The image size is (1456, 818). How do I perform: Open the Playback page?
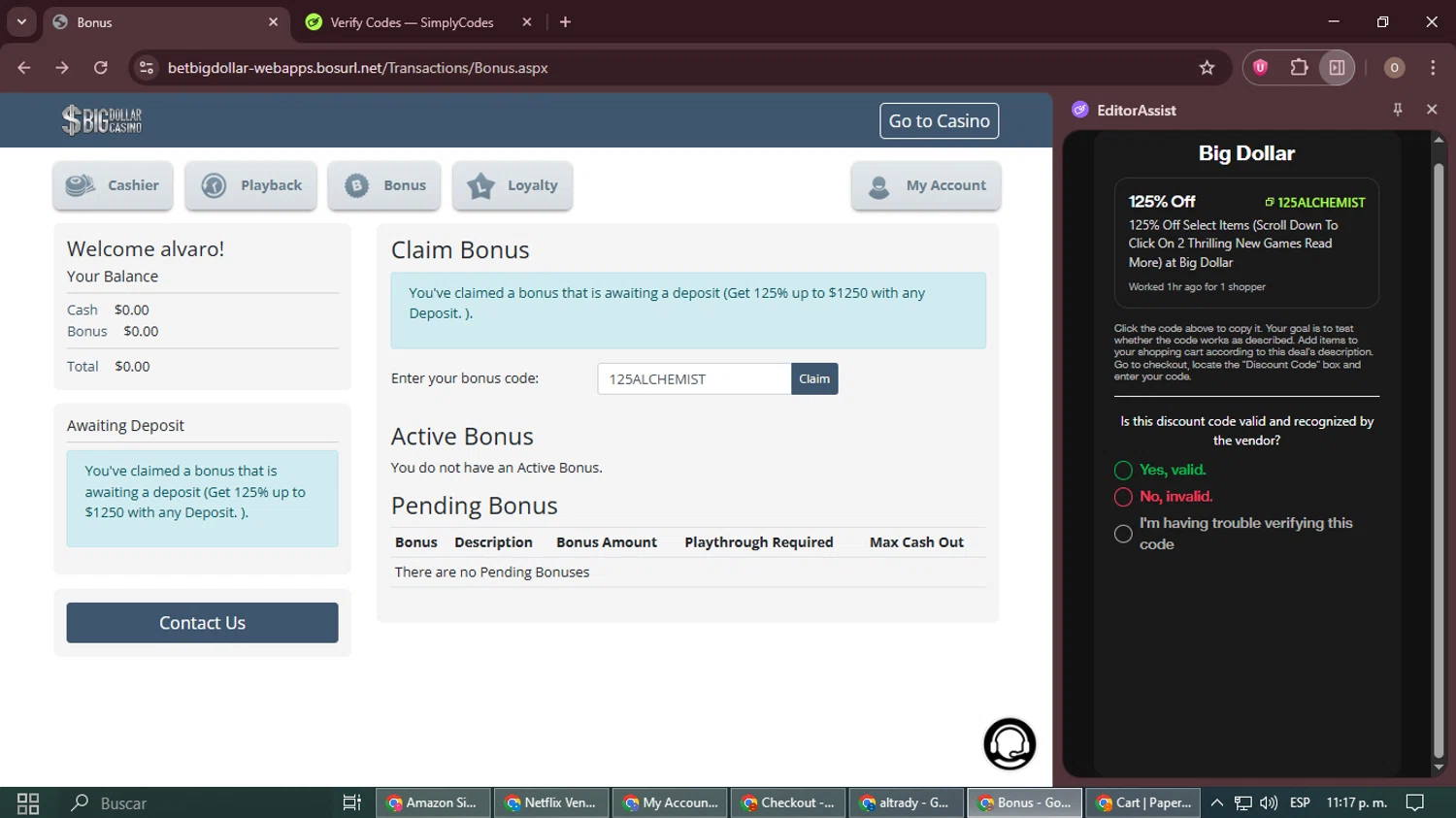click(x=251, y=185)
